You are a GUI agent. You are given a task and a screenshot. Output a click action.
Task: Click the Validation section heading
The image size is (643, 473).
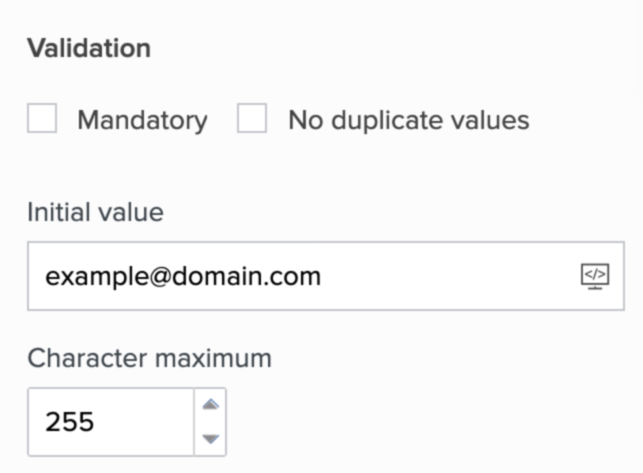click(x=89, y=48)
